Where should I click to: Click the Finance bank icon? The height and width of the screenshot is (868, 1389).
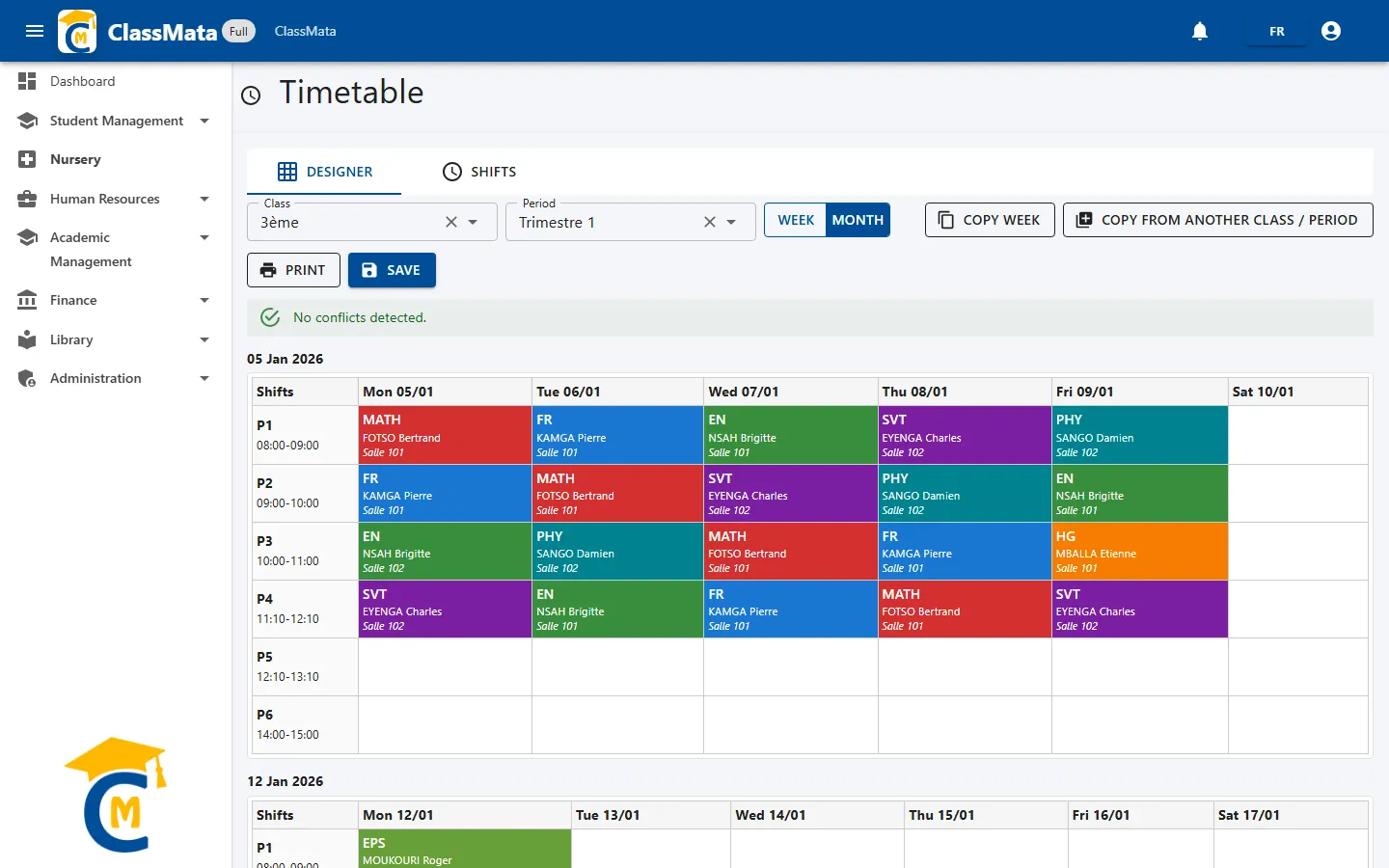tap(27, 300)
